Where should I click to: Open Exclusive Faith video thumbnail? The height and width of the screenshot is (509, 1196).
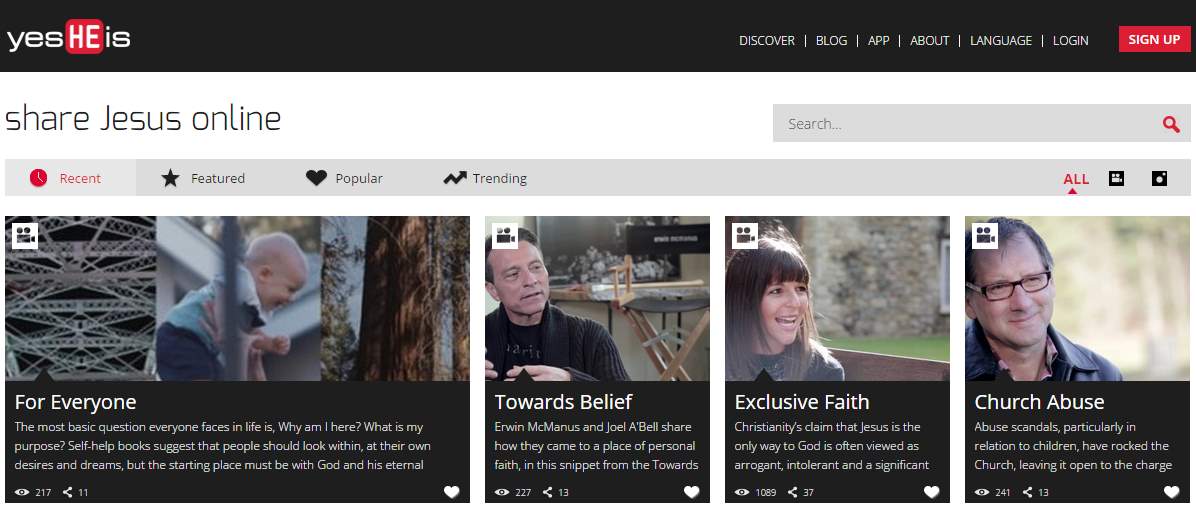click(838, 298)
